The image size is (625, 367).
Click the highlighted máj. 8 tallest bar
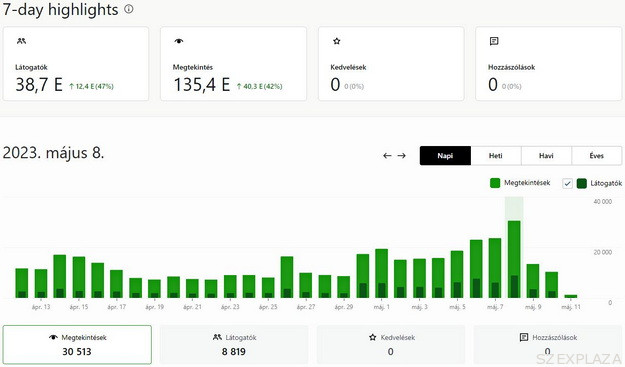[514, 259]
